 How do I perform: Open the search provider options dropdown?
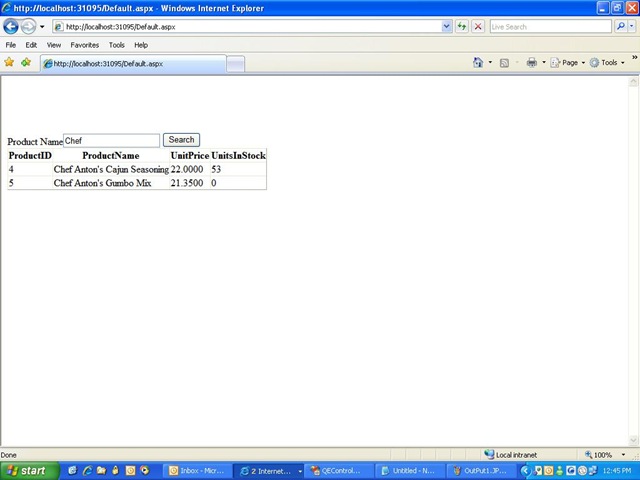632,27
